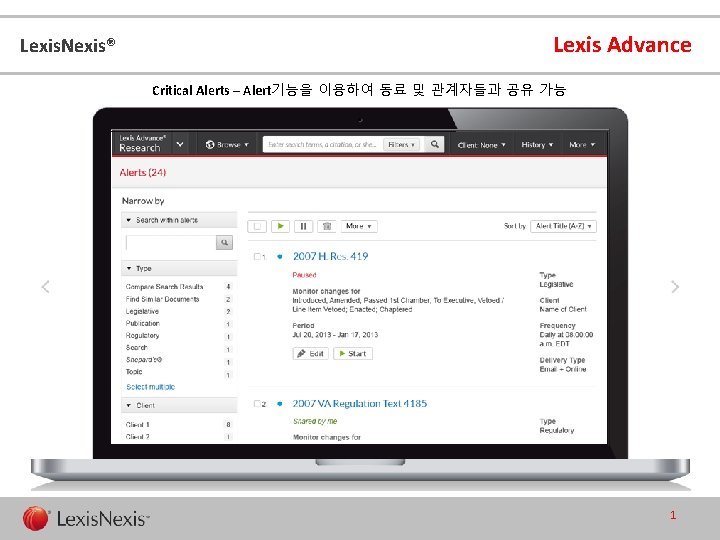Image resolution: width=720 pixels, height=540 pixels.
Task: Click the Lexis Advance Research logo
Action: pos(142,144)
